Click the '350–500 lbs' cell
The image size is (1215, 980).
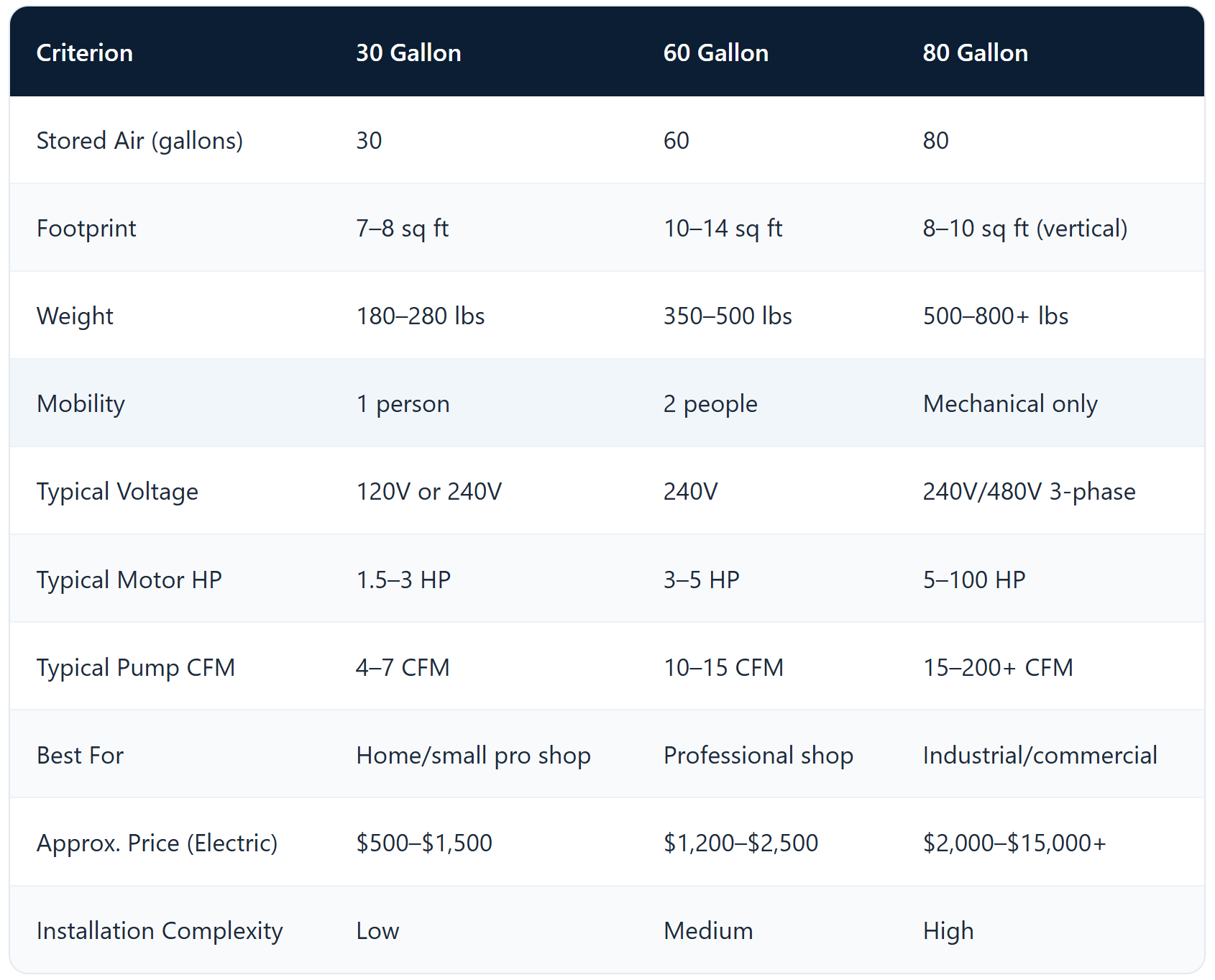tap(728, 316)
